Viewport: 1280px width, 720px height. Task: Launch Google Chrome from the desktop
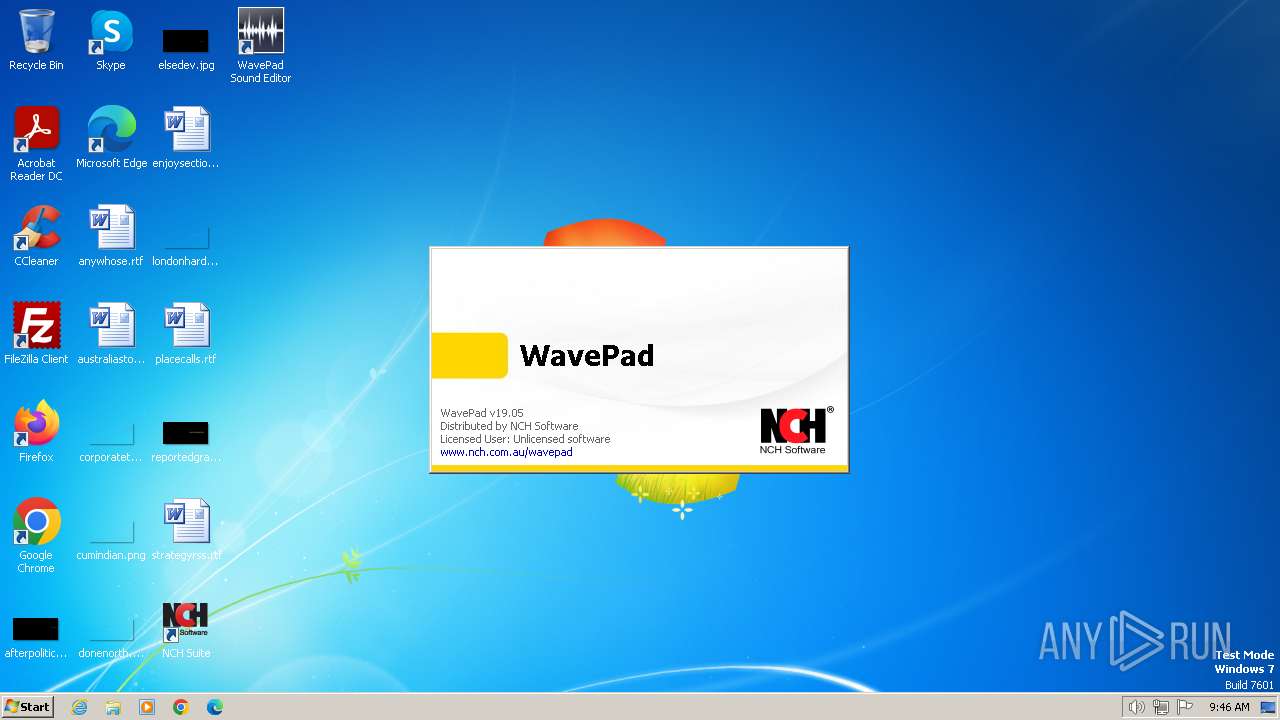click(x=36, y=536)
